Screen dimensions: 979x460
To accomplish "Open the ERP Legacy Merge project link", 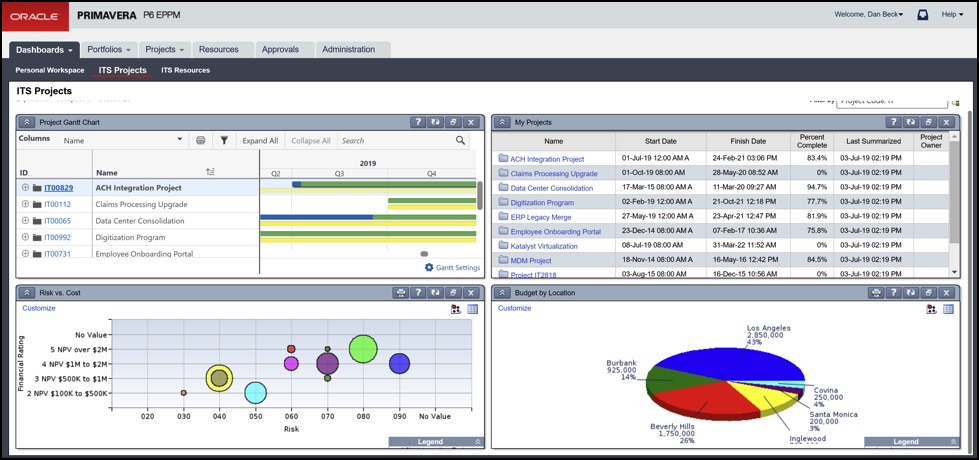I will tap(540, 216).
